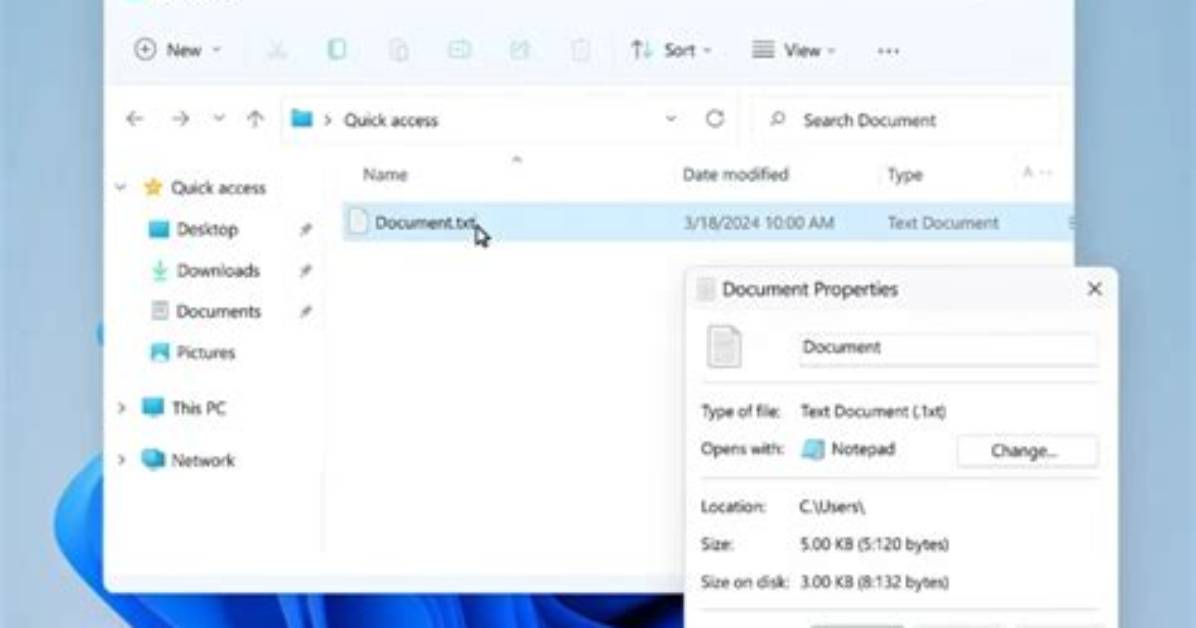The image size is (1196, 628).
Task: Click the Size value 5.00 KB
Action: pyautogui.click(x=874, y=544)
